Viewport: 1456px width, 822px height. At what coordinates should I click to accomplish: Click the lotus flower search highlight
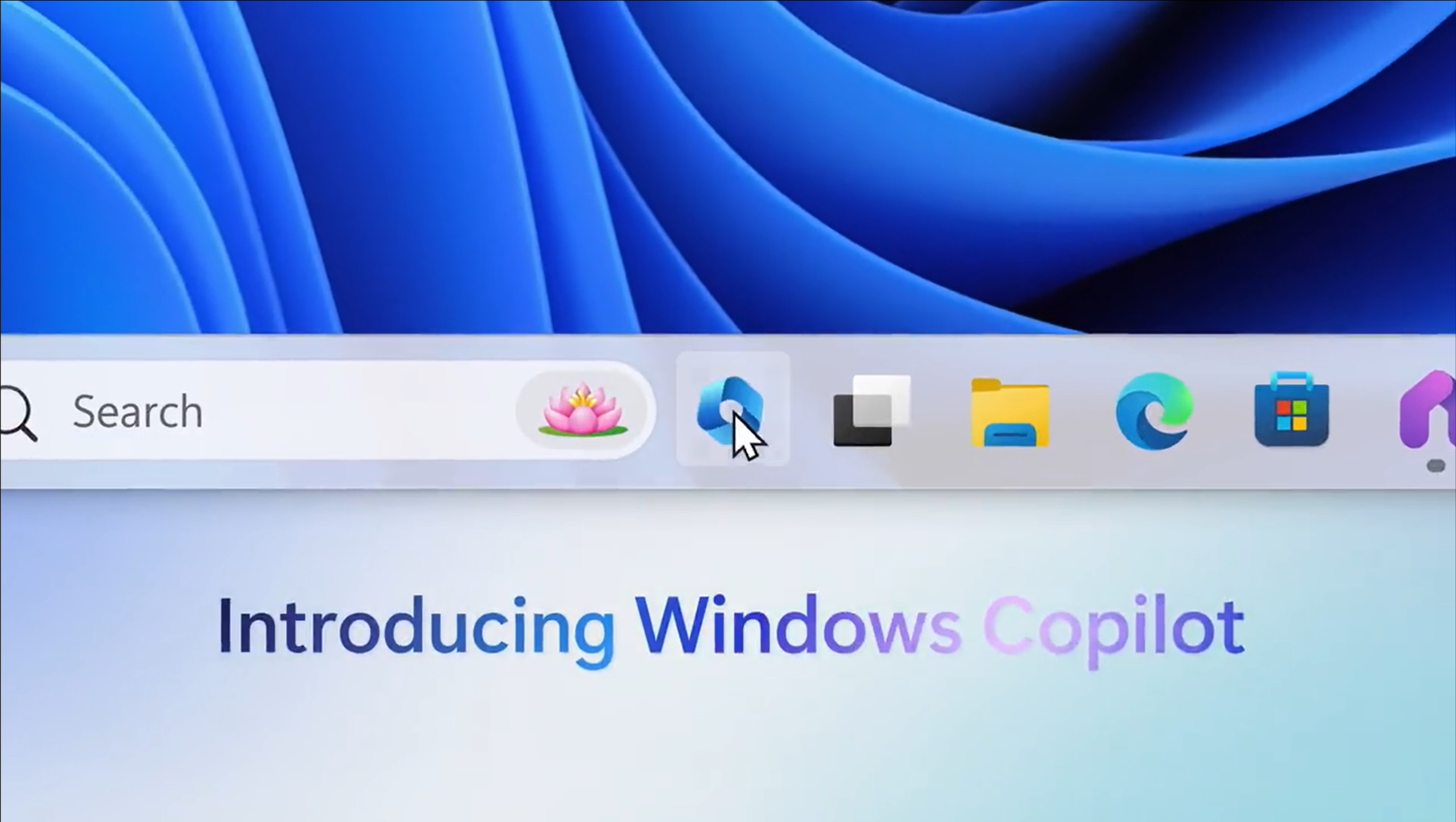click(x=582, y=410)
